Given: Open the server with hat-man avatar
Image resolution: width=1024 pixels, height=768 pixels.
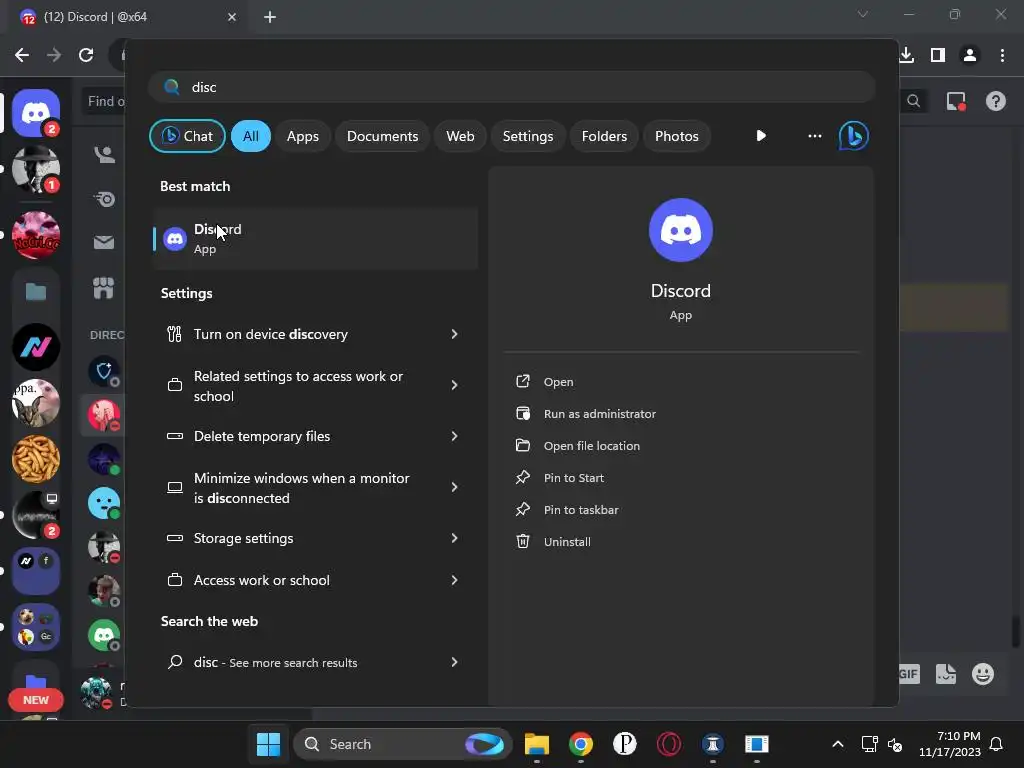Looking at the screenshot, I should 36,169.
